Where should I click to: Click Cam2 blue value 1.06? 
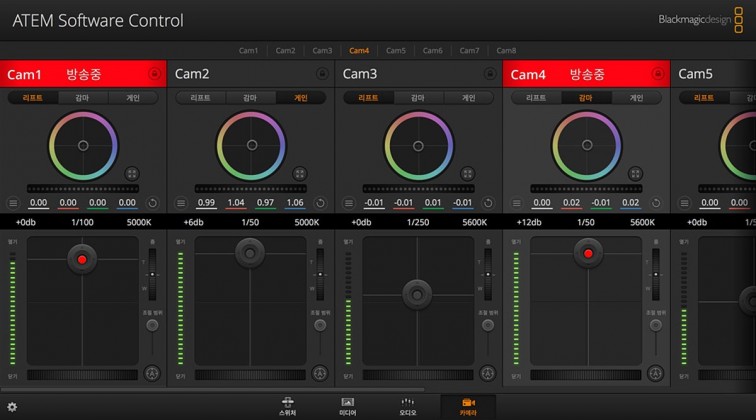(295, 203)
